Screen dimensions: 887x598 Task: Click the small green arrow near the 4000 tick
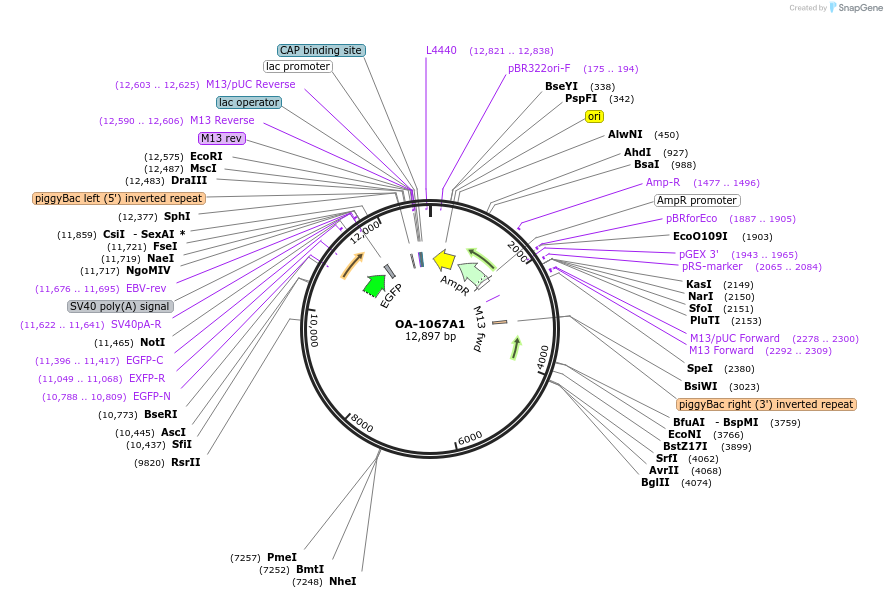pos(515,347)
